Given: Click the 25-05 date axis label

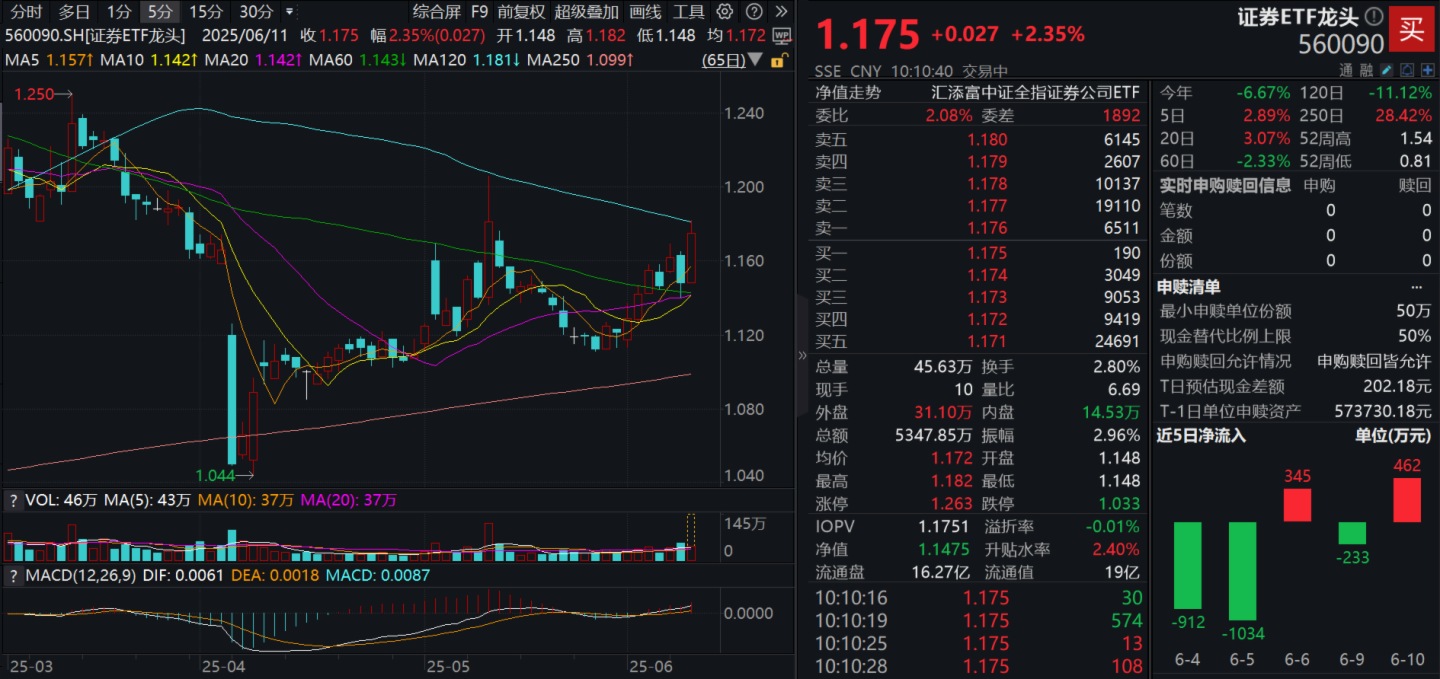Looking at the screenshot, I should tap(448, 666).
